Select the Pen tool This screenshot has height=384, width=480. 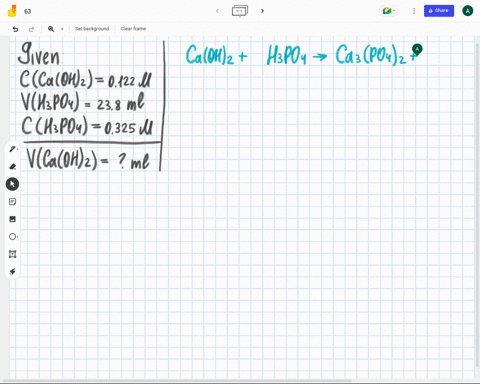(13, 149)
